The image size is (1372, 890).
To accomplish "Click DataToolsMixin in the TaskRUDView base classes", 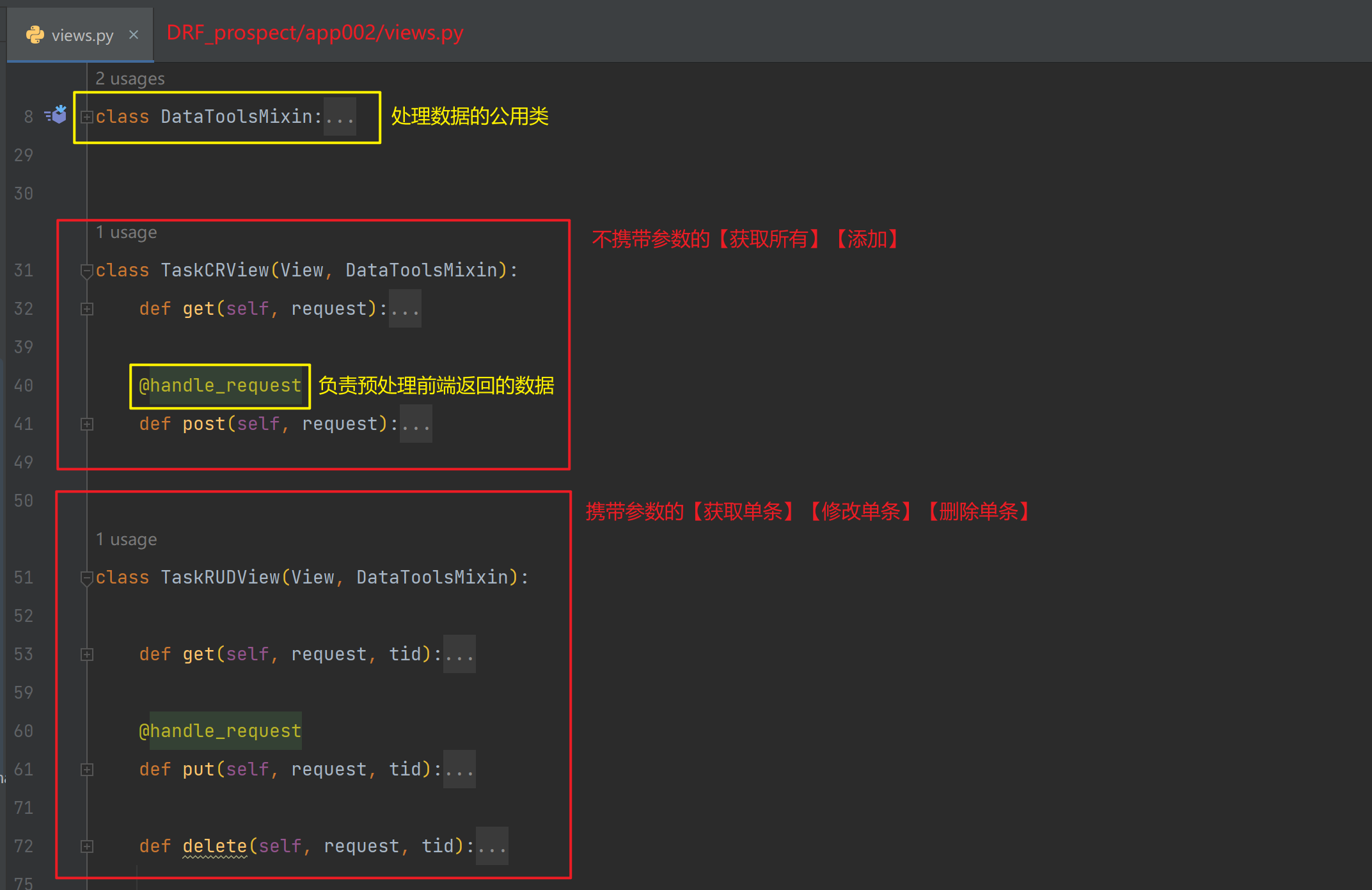I will [432, 577].
